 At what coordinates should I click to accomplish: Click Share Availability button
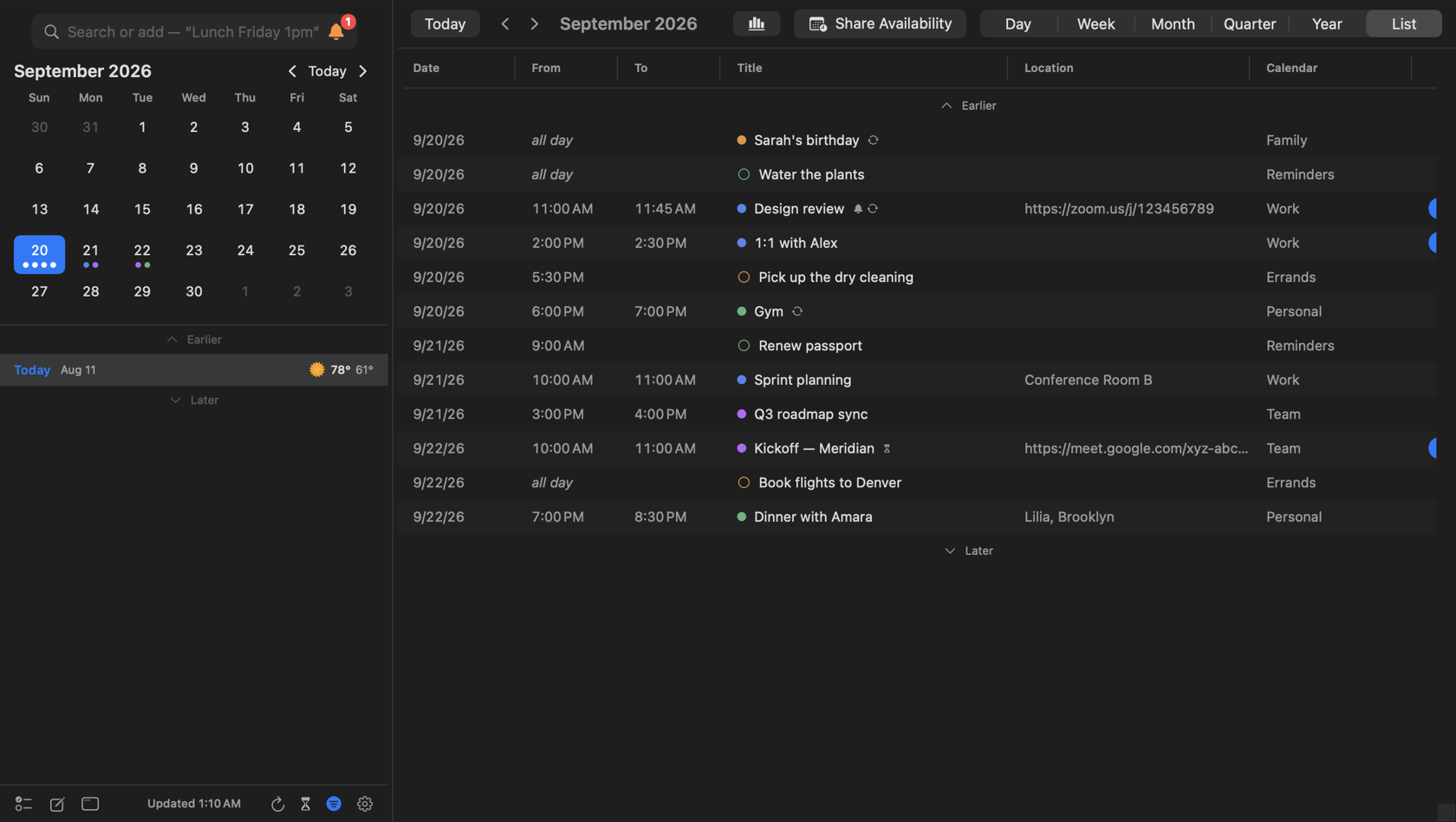click(x=880, y=23)
